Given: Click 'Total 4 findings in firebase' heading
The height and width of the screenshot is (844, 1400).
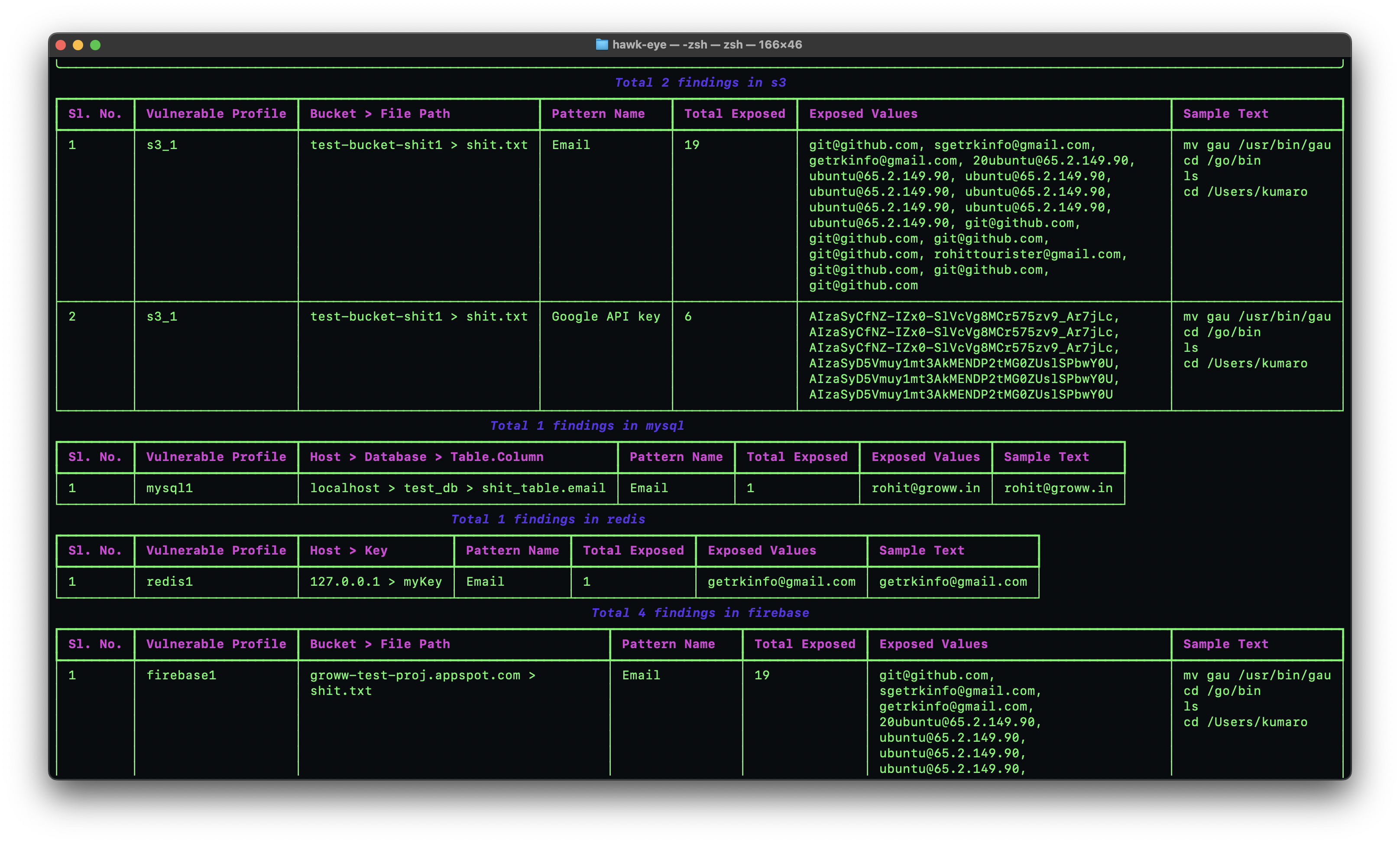Looking at the screenshot, I should coord(700,613).
